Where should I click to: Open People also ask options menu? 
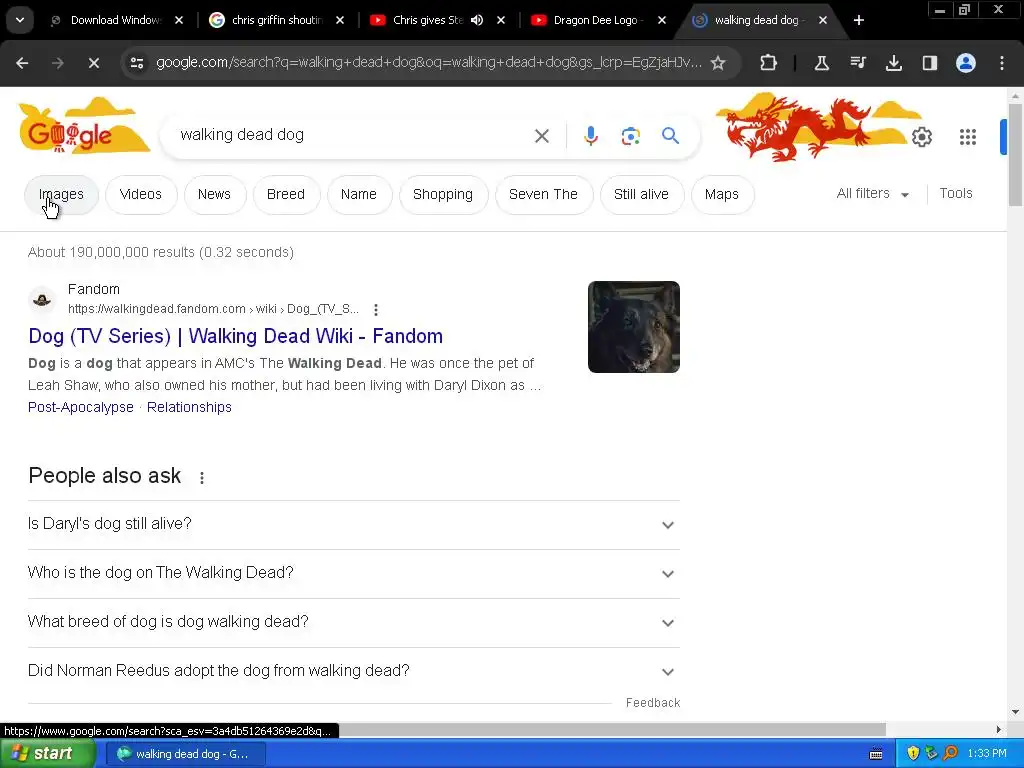(202, 478)
